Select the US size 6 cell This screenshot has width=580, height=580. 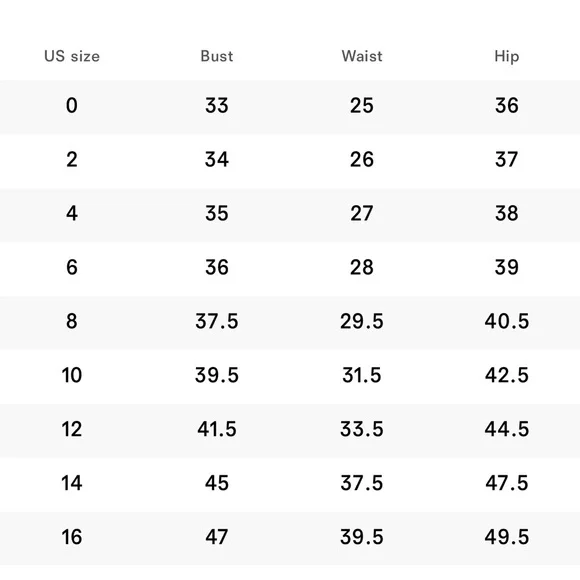[x=72, y=267]
